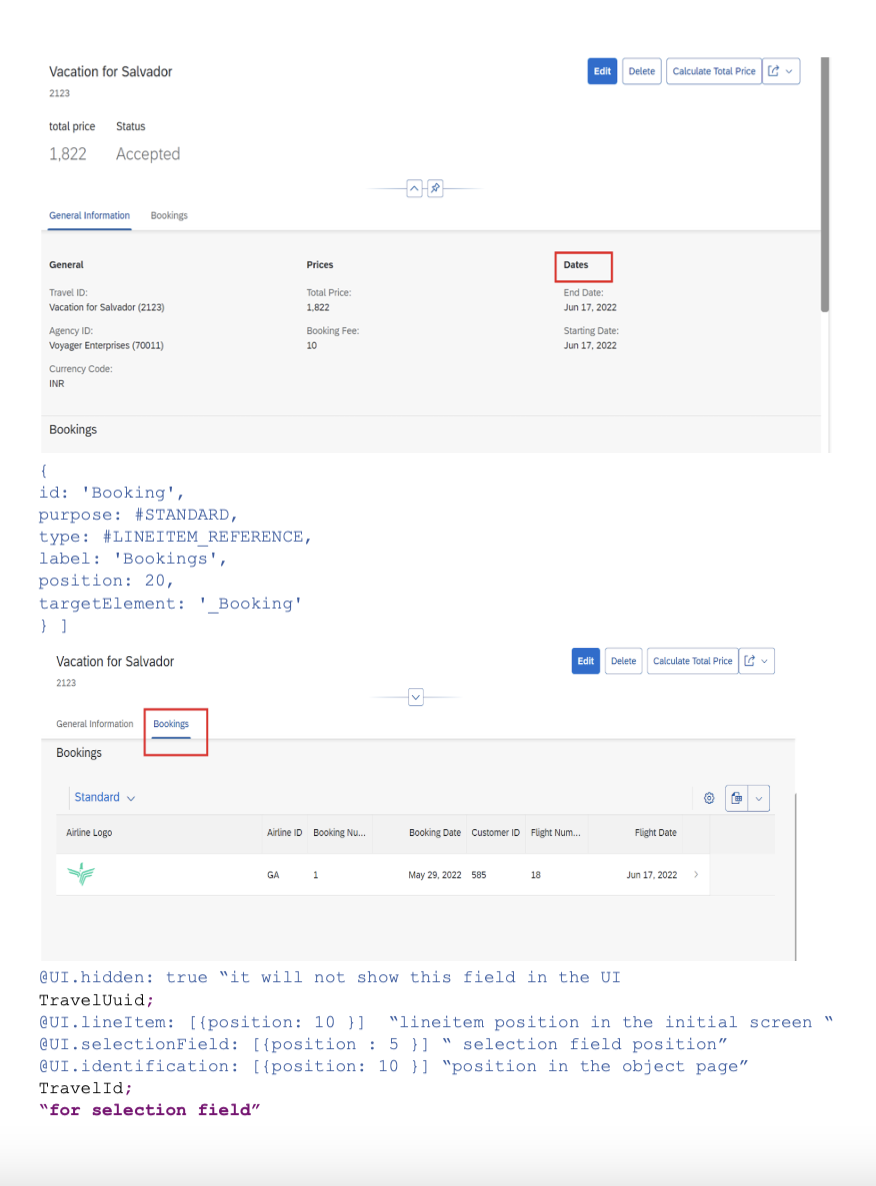Click Delete in the lower object page

click(x=623, y=661)
